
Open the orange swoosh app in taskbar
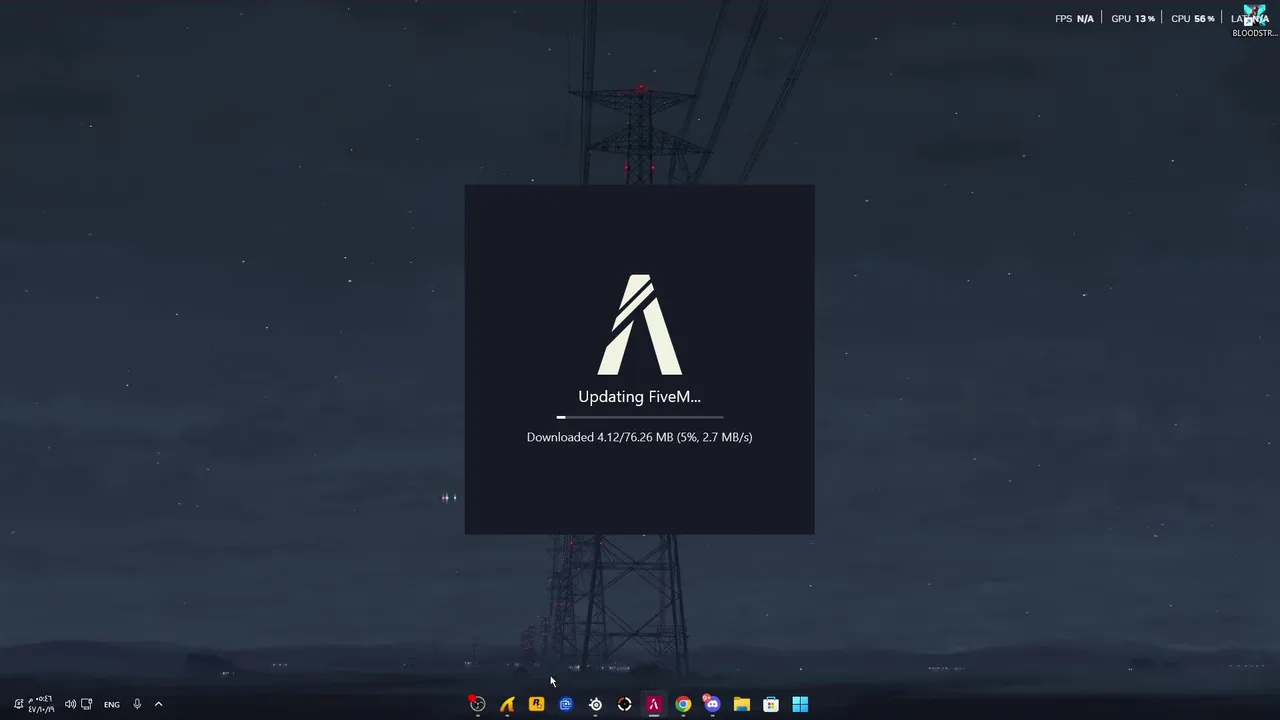(x=507, y=704)
